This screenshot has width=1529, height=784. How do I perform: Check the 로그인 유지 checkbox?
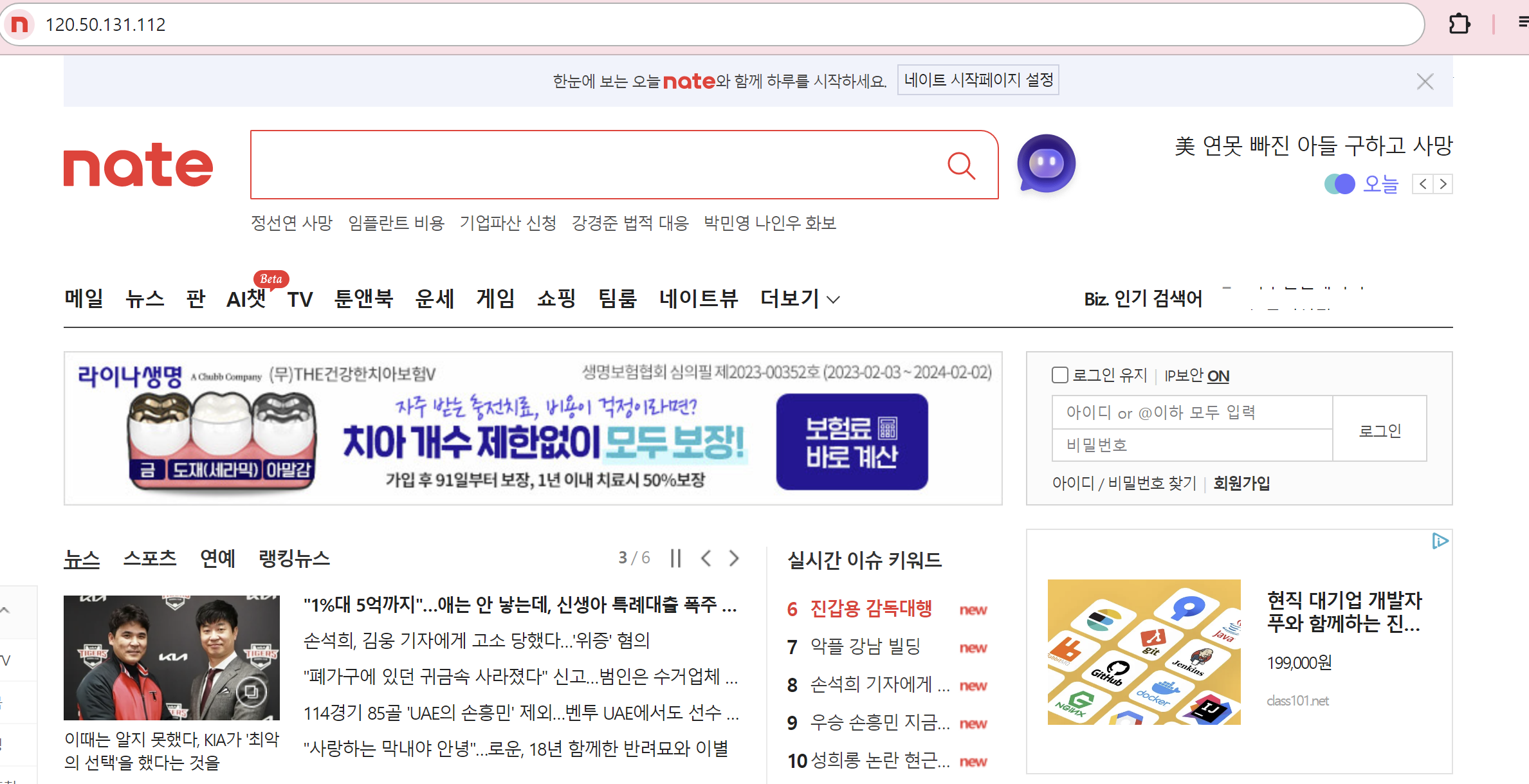point(1059,375)
